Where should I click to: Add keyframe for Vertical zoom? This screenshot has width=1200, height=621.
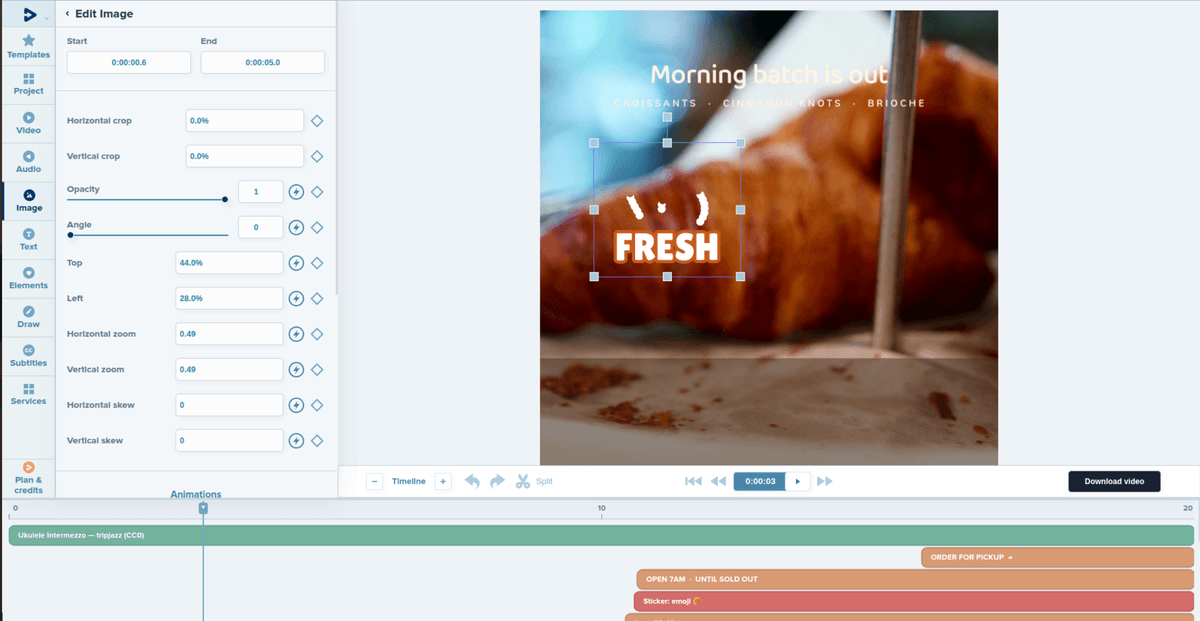click(x=317, y=369)
